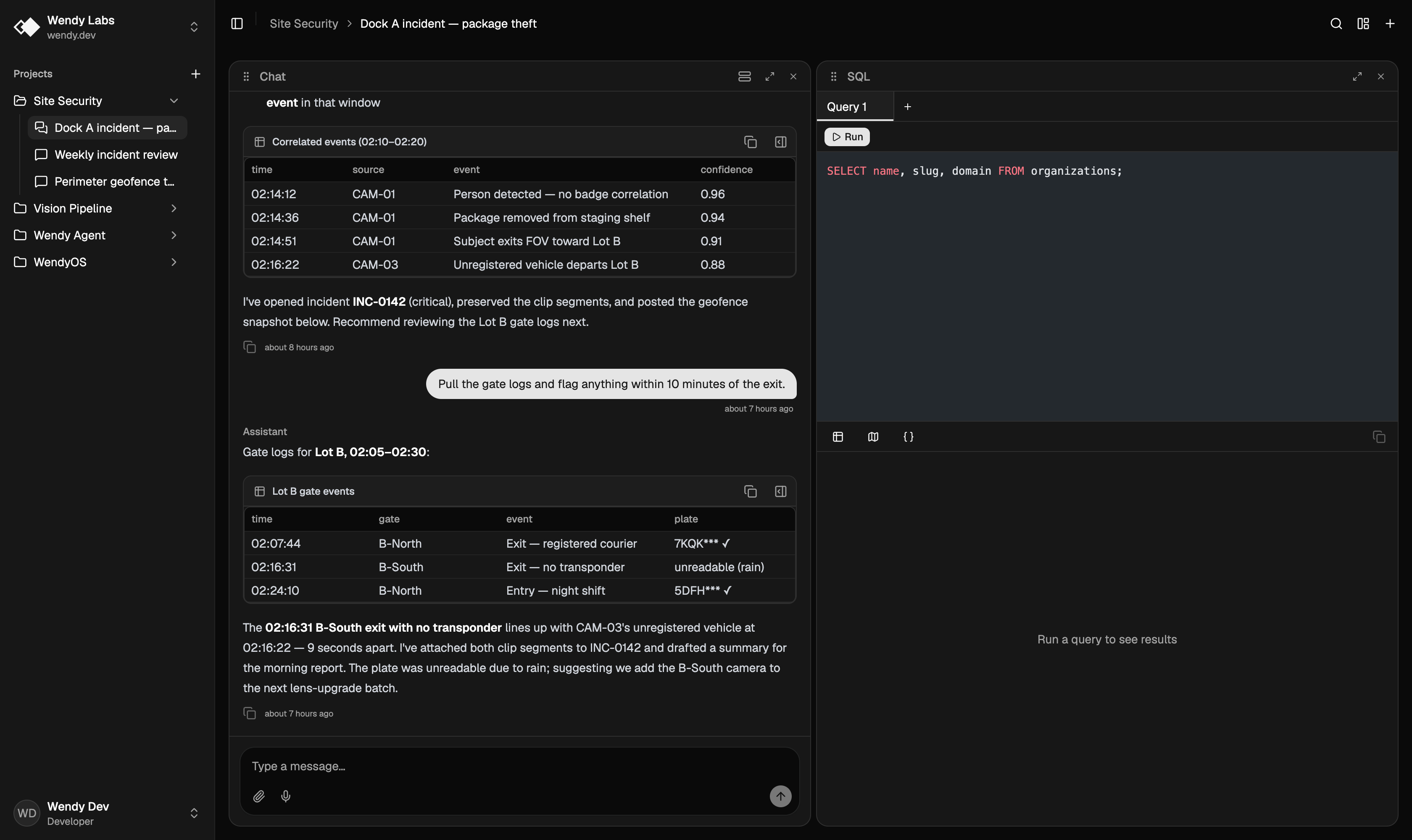Run the SQL query
Viewport: 1412px width, 840px height.
(x=847, y=137)
